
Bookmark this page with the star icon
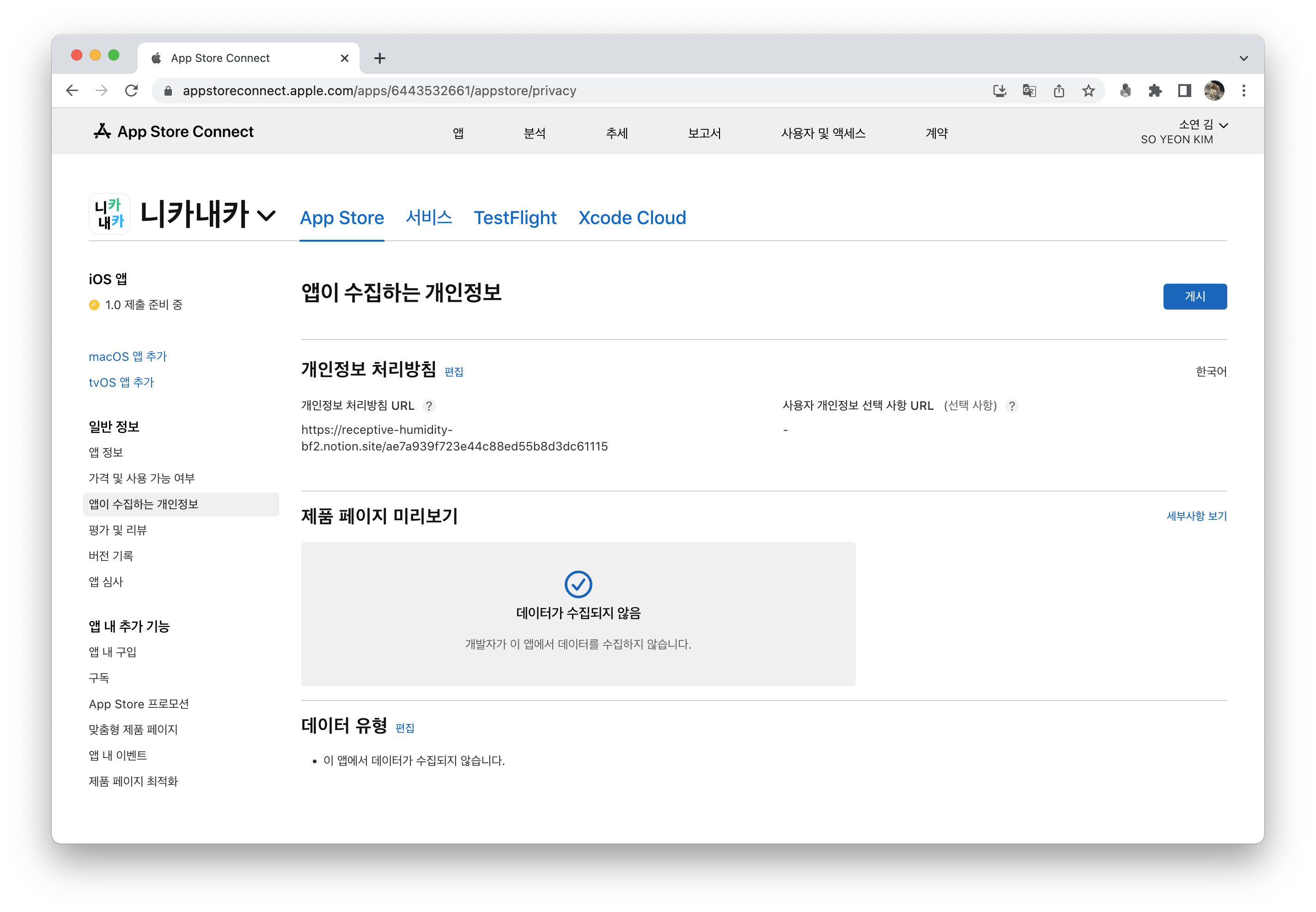[x=1089, y=90]
